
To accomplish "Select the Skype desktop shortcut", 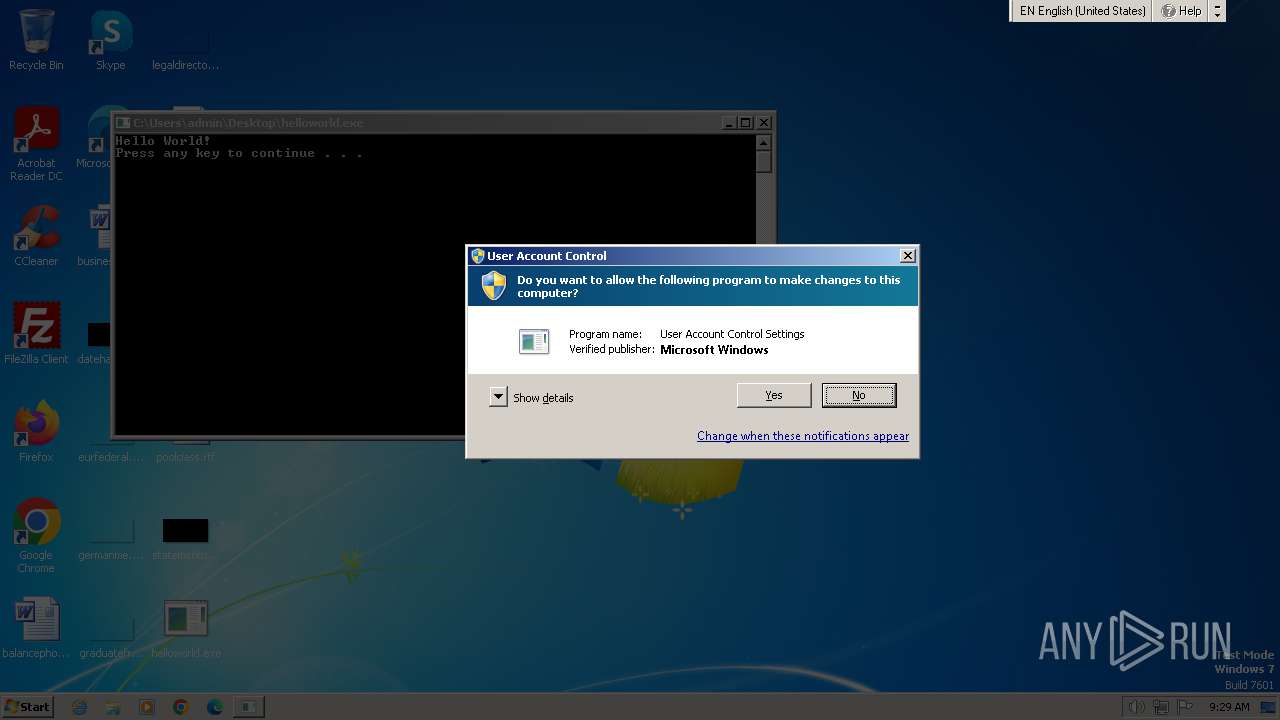I will (111, 40).
